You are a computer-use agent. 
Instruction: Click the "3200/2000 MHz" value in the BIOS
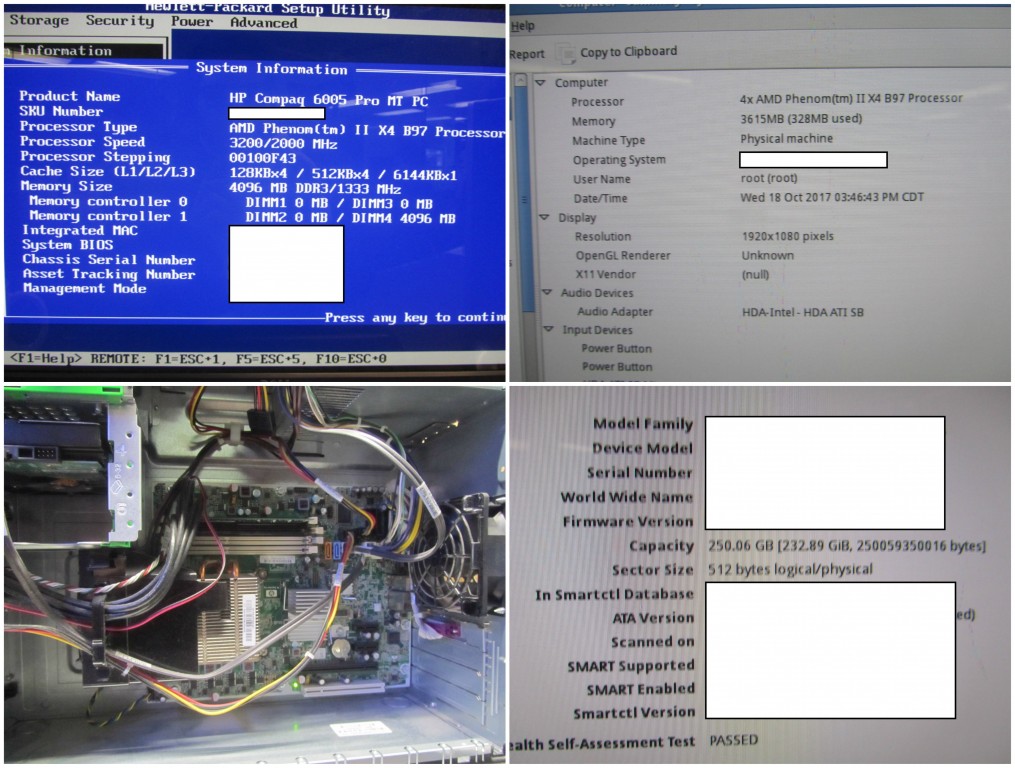tap(283, 144)
